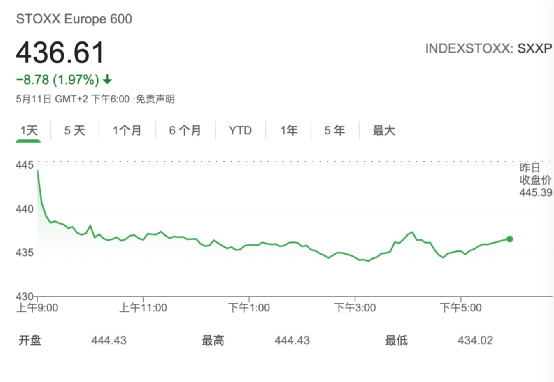The height and width of the screenshot is (382, 554).
Task: Click the 436.61 current index value
Action: tap(60, 52)
